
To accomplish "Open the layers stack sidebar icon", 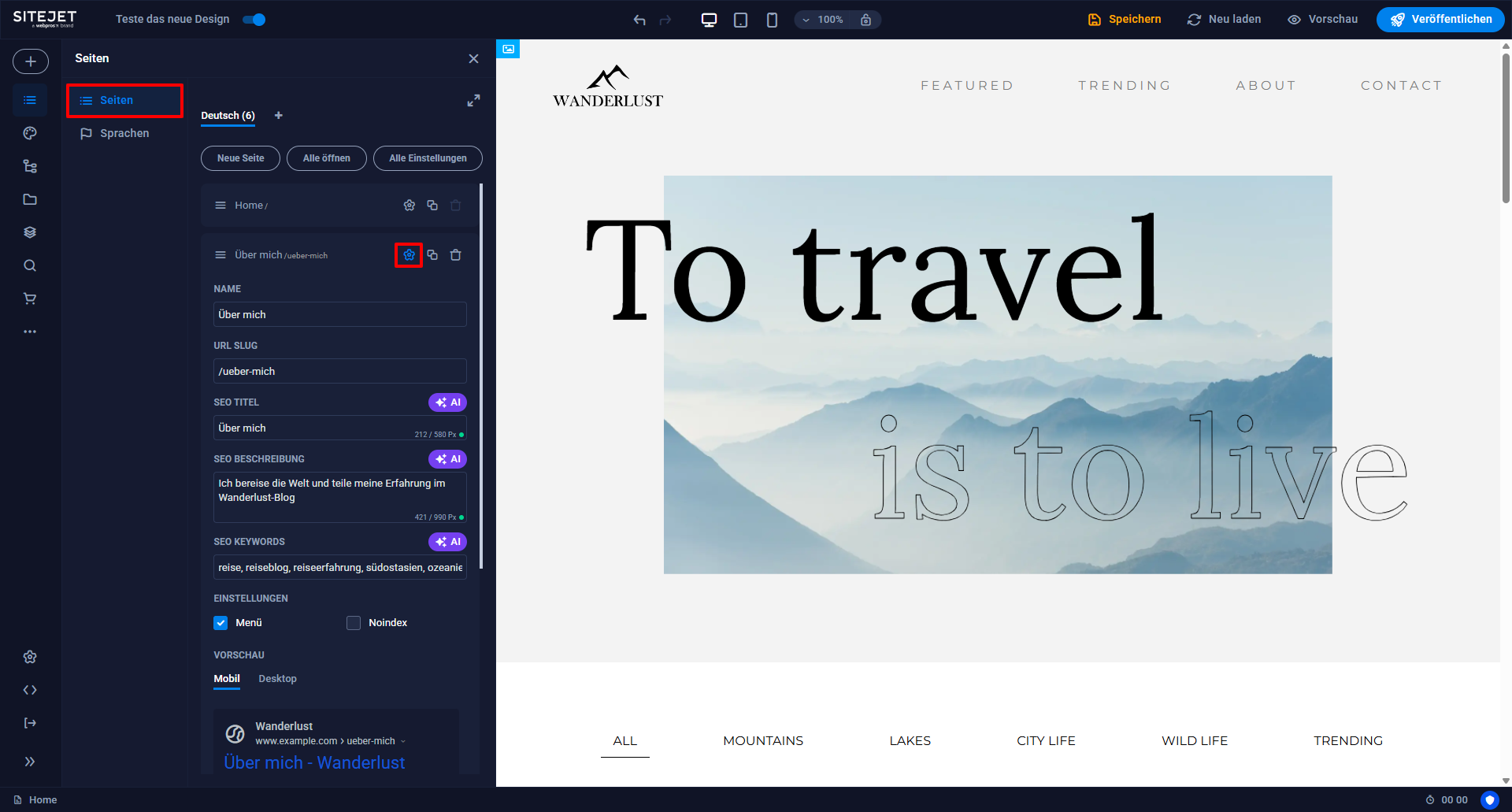I will pyautogui.click(x=30, y=232).
